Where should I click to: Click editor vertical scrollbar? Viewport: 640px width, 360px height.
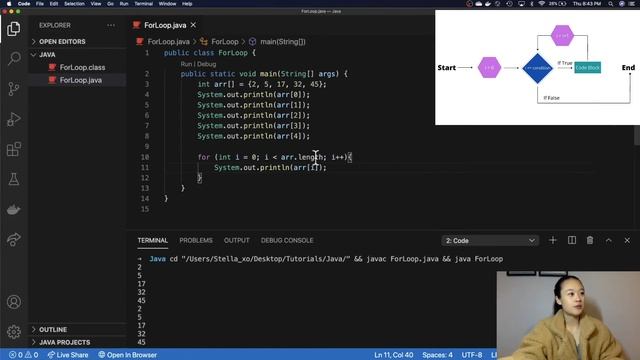pos(637,135)
